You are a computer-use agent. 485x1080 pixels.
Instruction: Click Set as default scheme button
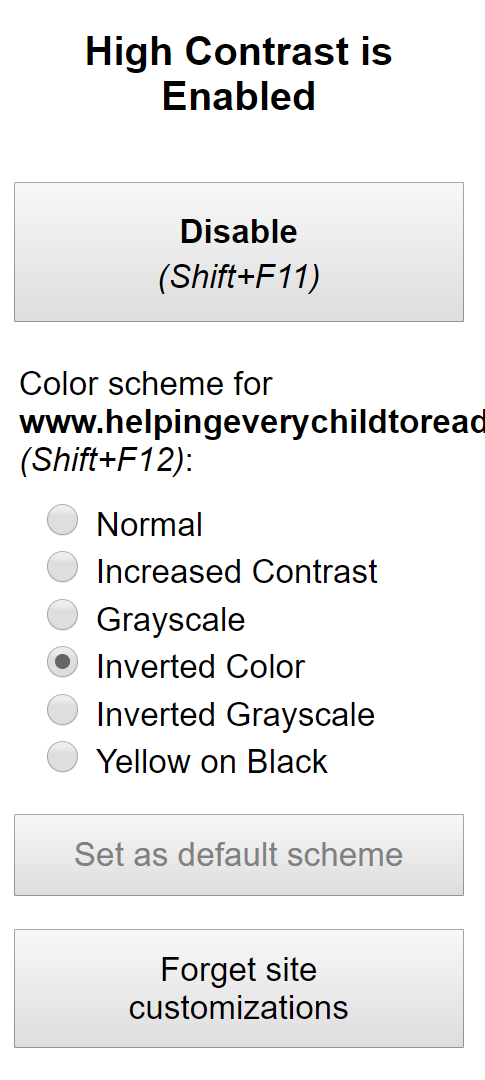point(239,855)
